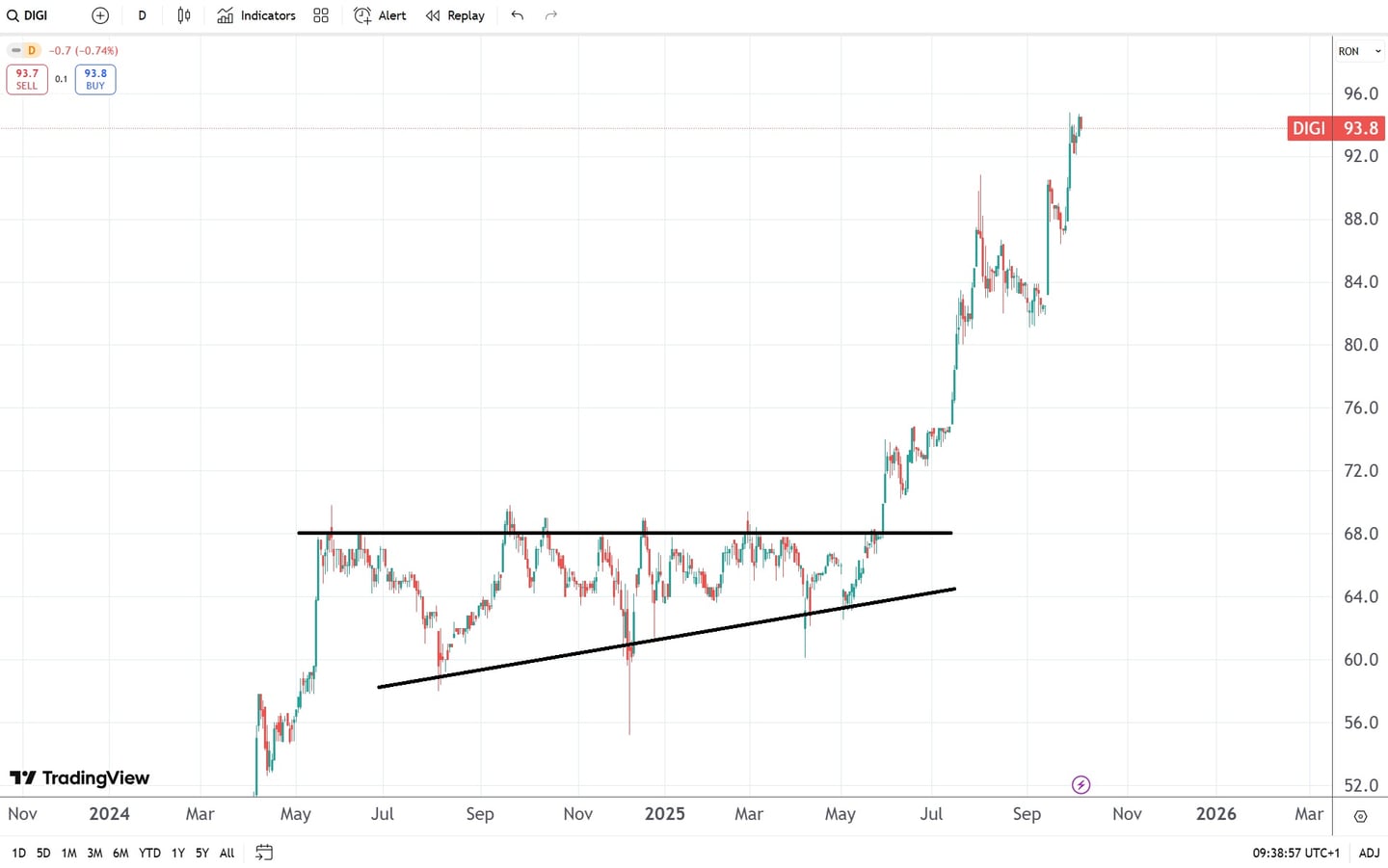Click the 93.8 BUY button
The image size is (1388, 868).
point(95,79)
